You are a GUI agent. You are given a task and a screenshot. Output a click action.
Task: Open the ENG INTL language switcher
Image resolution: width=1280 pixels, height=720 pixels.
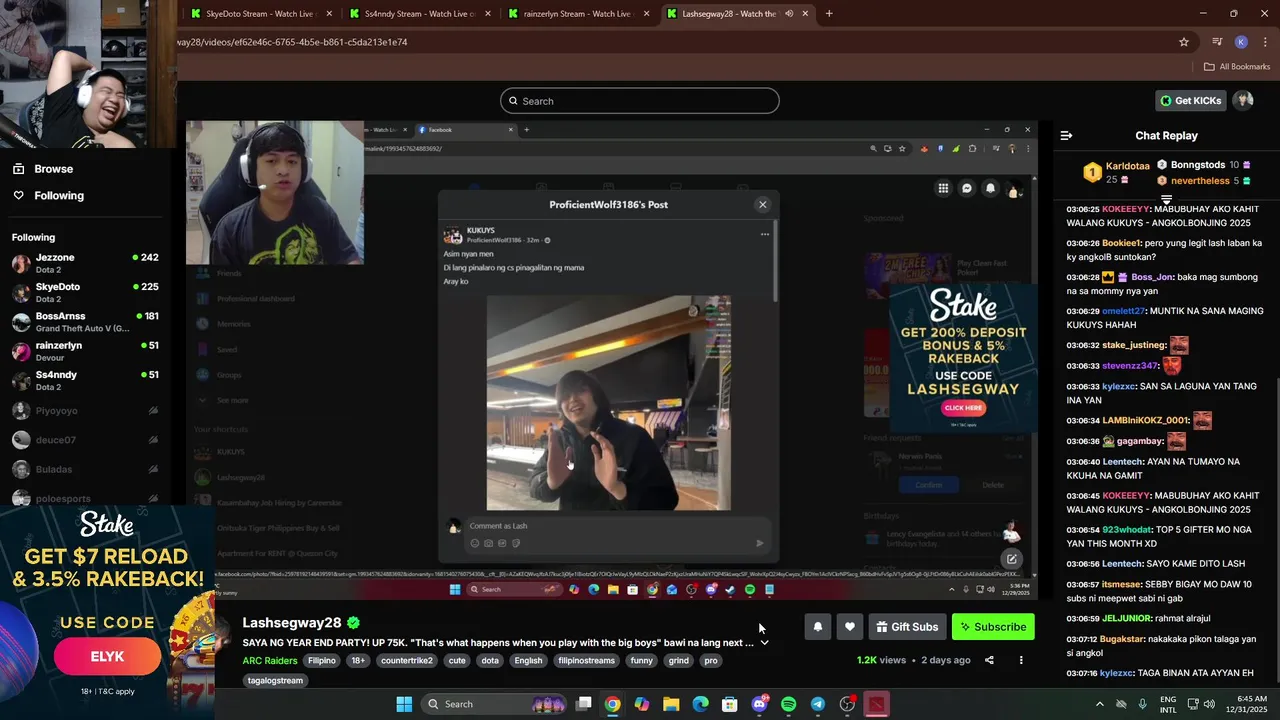point(1169,704)
